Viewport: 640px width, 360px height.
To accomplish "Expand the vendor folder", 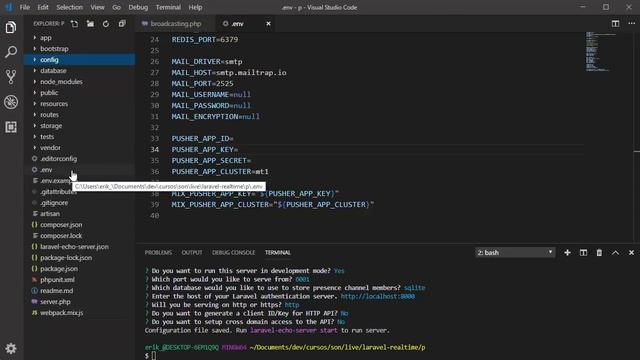I will click(x=80, y=148).
